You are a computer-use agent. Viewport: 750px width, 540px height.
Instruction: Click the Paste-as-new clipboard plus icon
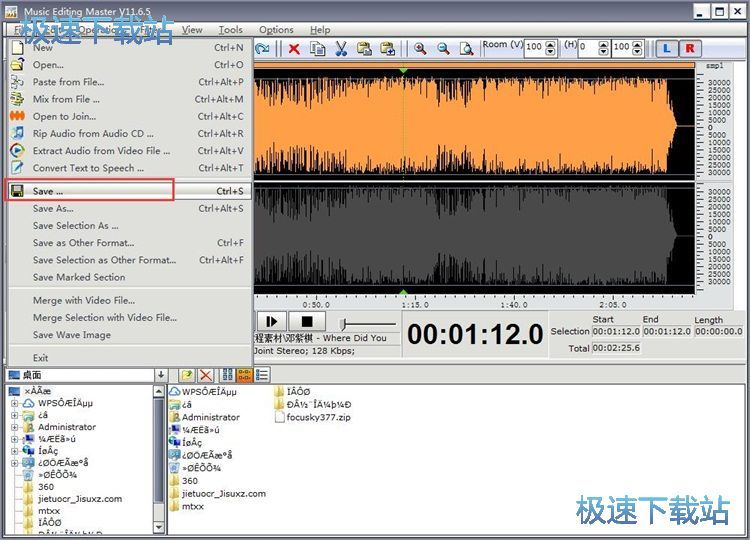click(387, 49)
